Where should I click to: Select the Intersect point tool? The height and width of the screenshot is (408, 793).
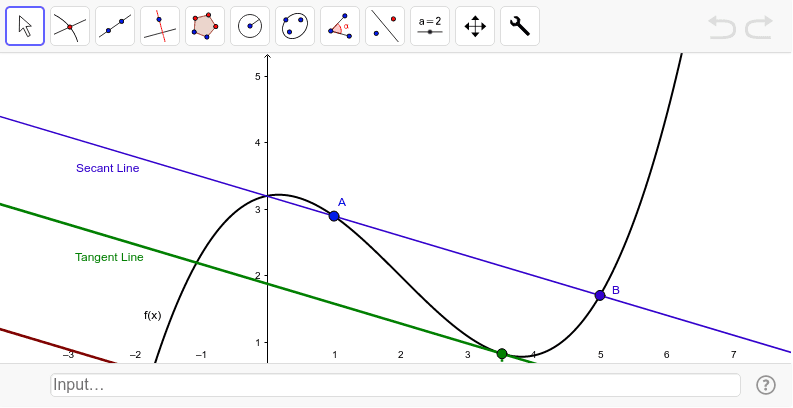coord(70,26)
